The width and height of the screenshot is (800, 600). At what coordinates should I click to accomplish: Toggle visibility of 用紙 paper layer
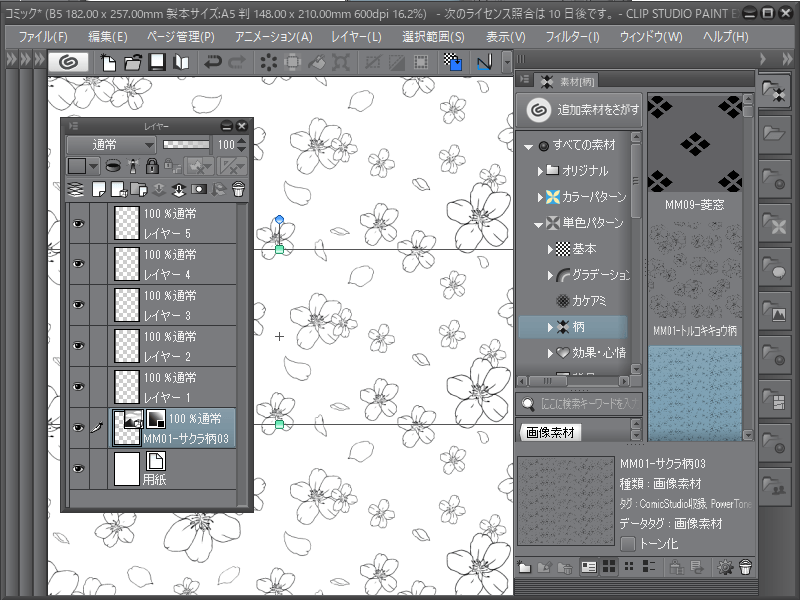pyautogui.click(x=78, y=468)
